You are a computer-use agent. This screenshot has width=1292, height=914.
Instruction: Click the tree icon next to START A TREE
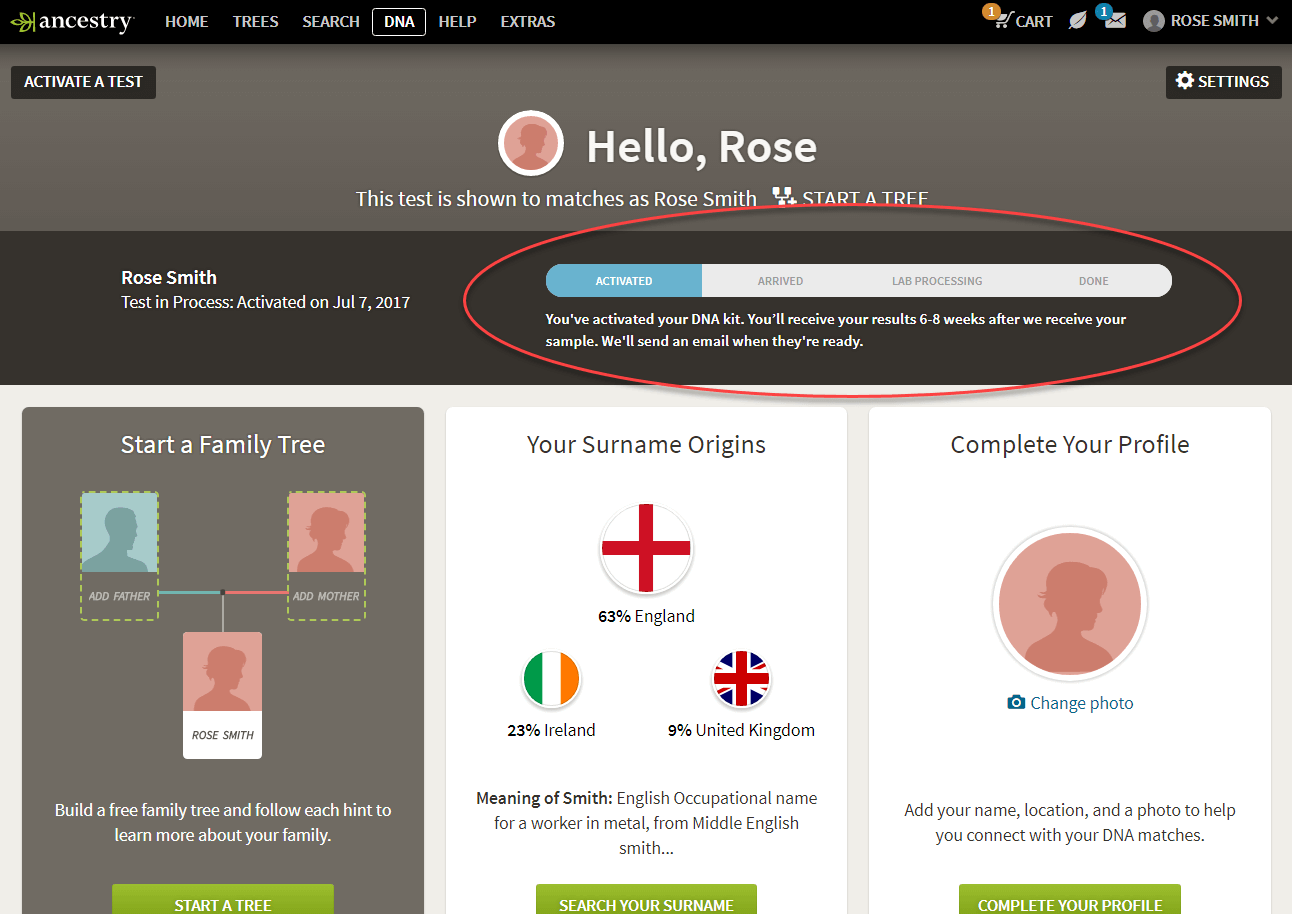click(783, 197)
